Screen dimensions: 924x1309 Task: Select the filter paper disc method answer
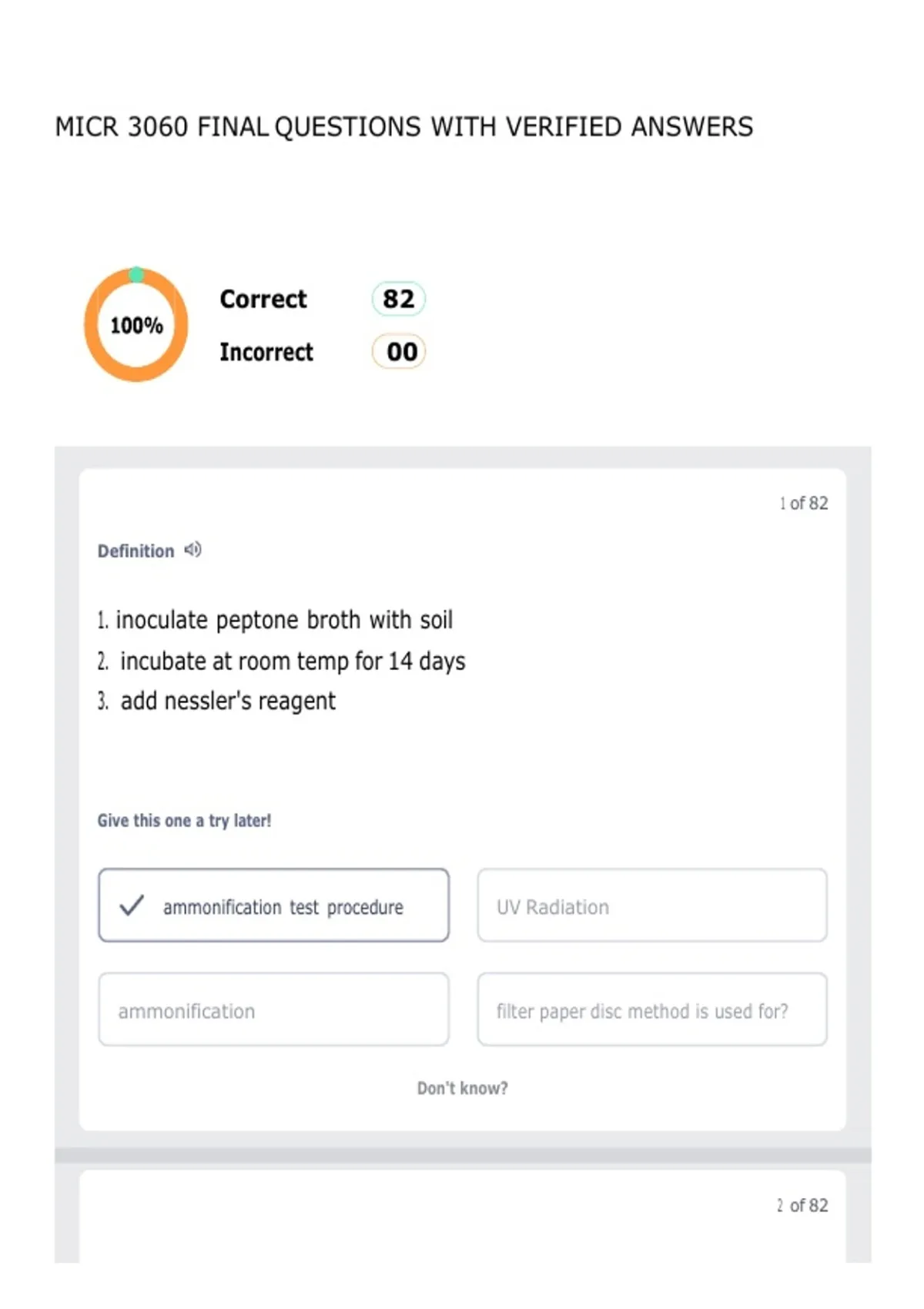pyautogui.click(x=652, y=1009)
